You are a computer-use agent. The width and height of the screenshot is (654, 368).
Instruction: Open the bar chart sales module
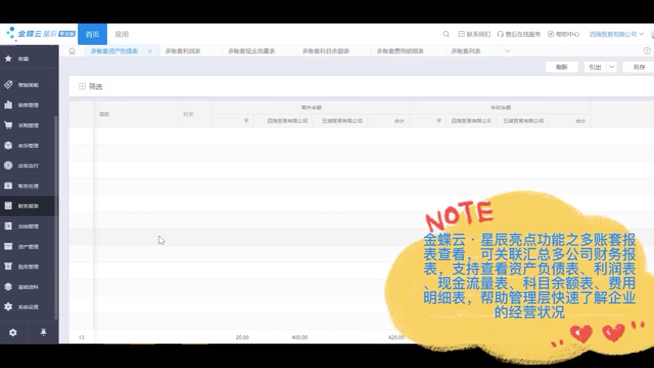coord(8,105)
